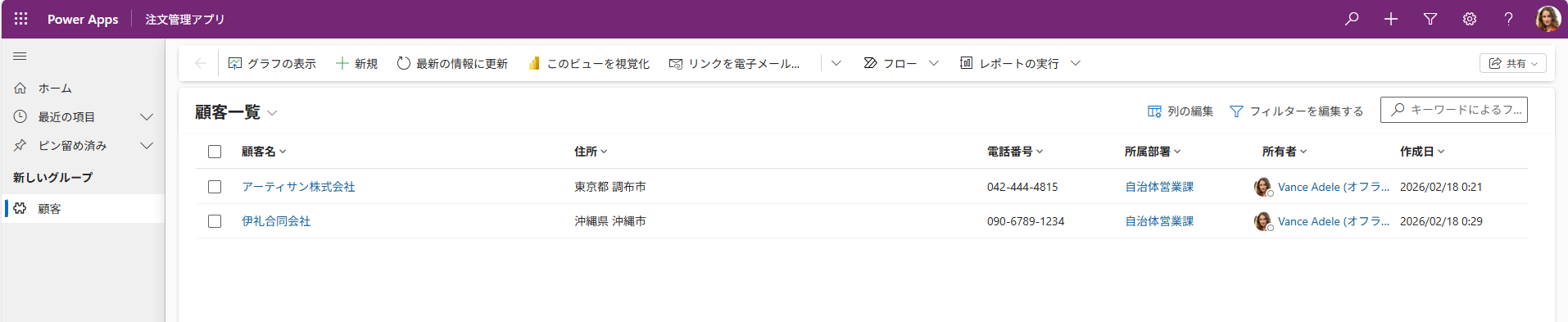Open the help question mark icon

coord(1508,19)
